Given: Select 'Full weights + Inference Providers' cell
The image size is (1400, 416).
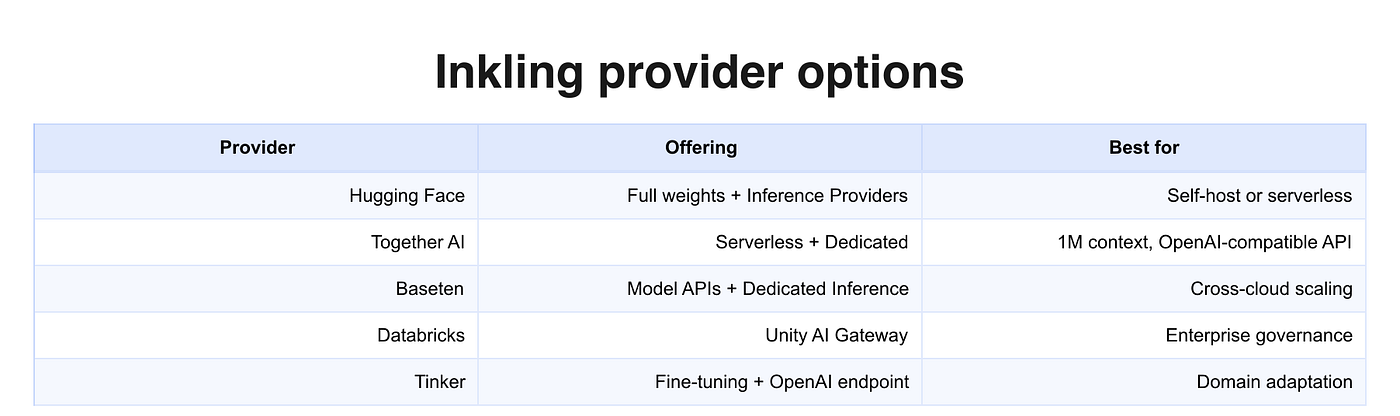Looking at the screenshot, I should click(x=700, y=195).
